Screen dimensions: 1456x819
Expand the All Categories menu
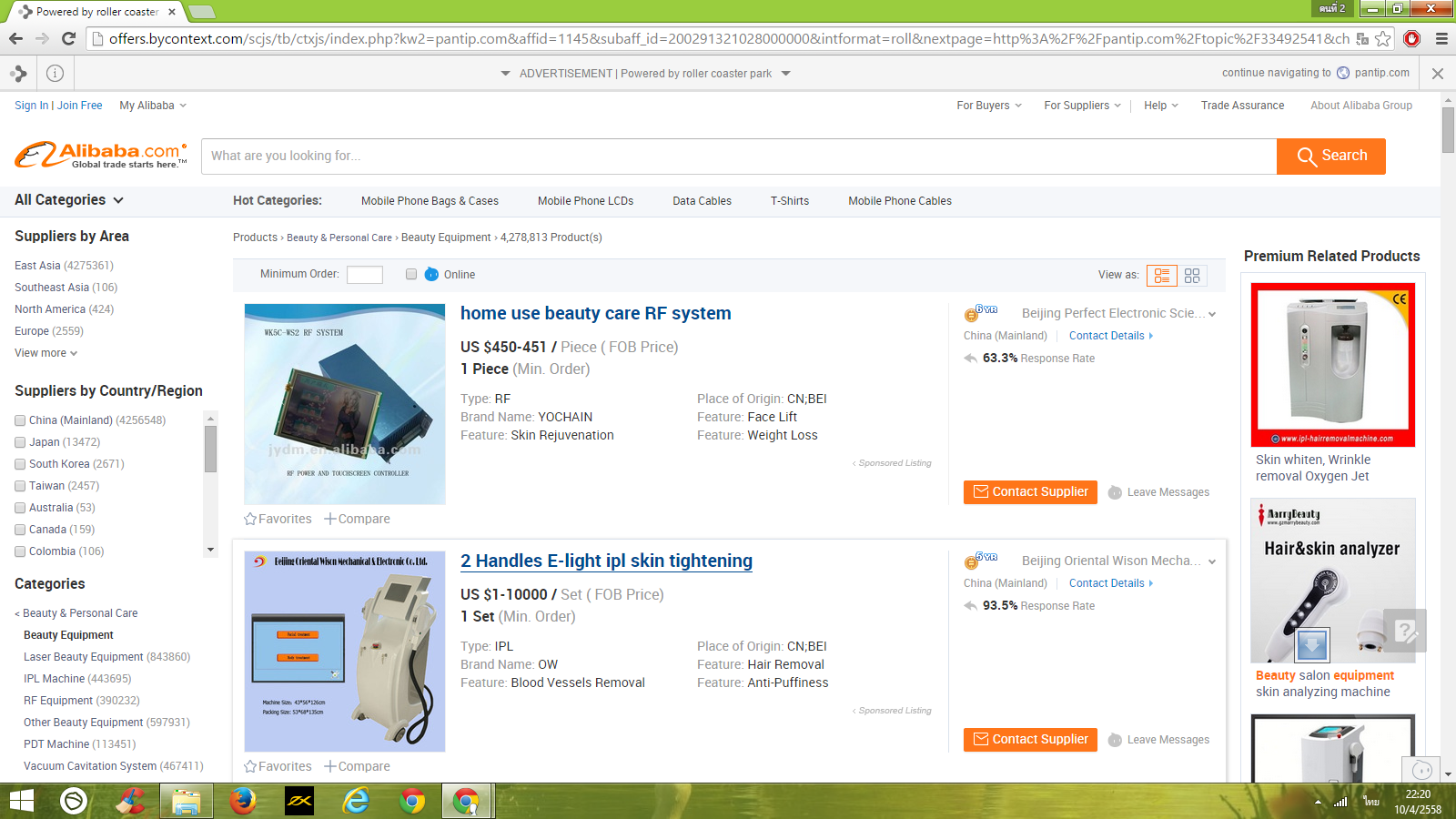69,200
